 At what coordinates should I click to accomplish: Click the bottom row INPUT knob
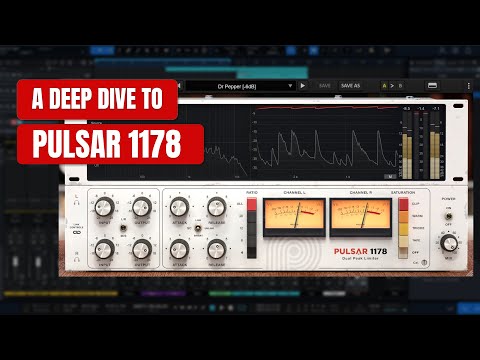(x=105, y=249)
